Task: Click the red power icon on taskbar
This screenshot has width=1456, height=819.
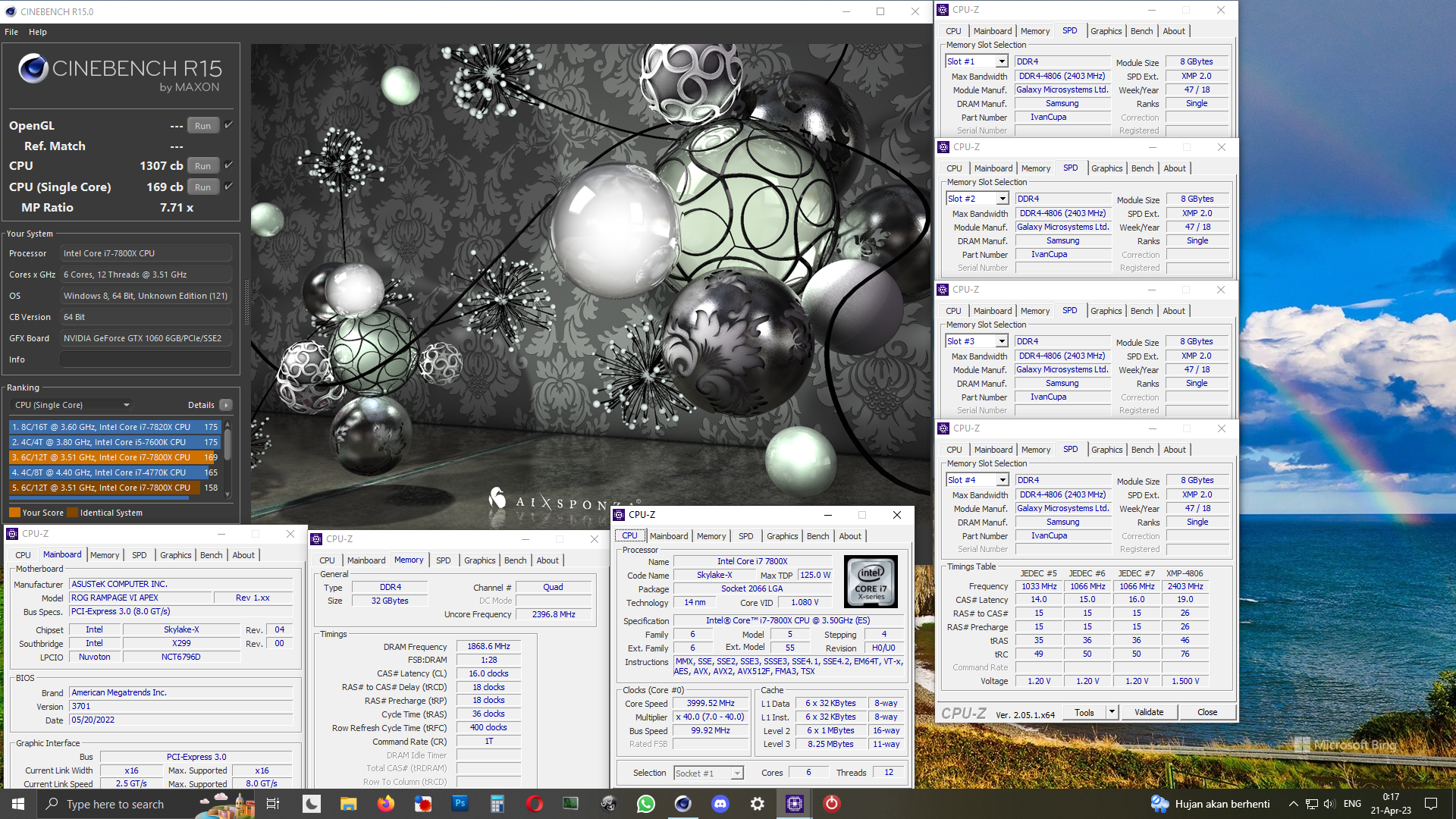Action: (831, 804)
